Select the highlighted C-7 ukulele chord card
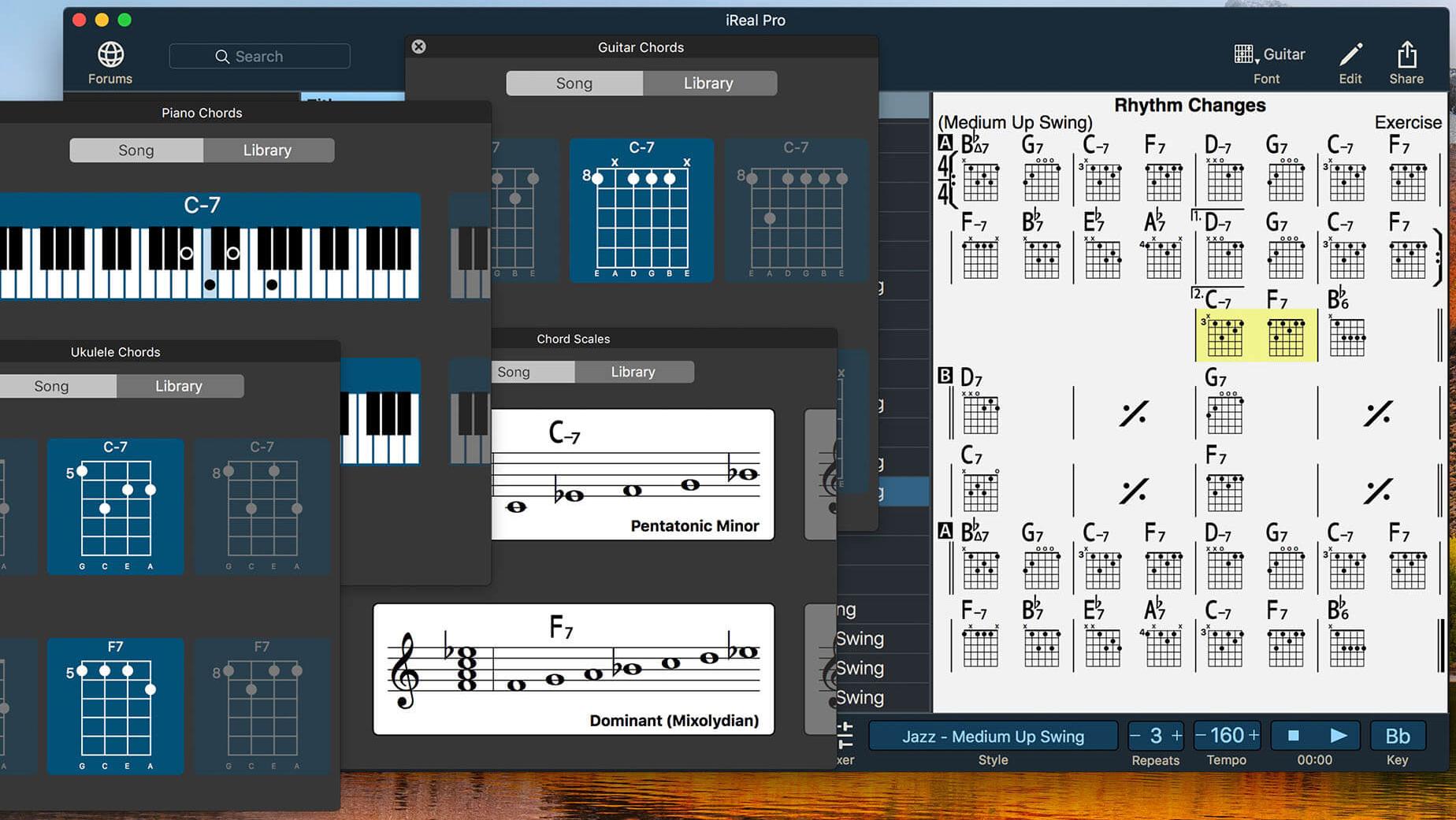The width and height of the screenshot is (1456, 820). point(116,506)
